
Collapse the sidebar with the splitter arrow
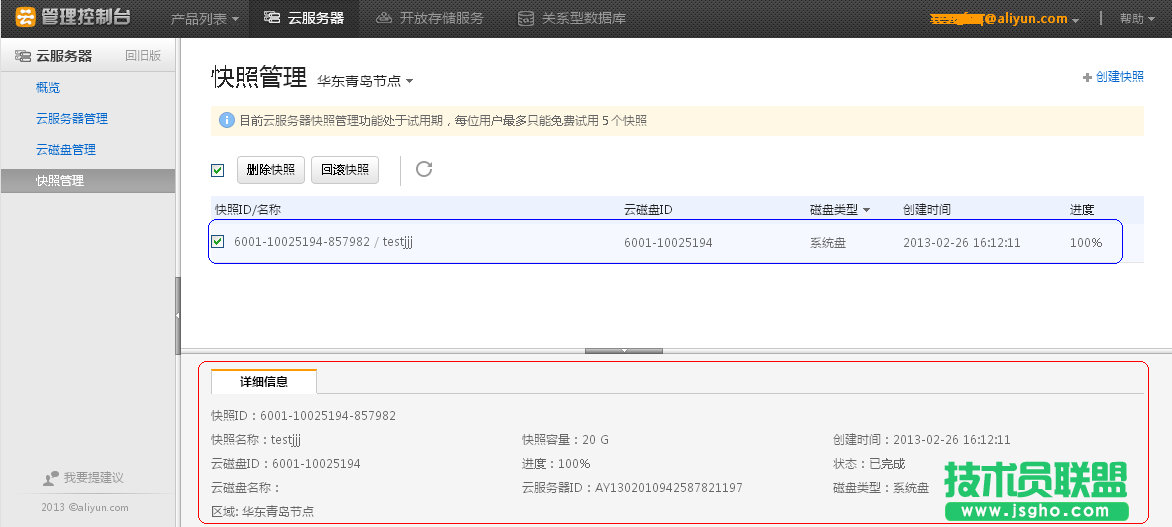(178, 315)
